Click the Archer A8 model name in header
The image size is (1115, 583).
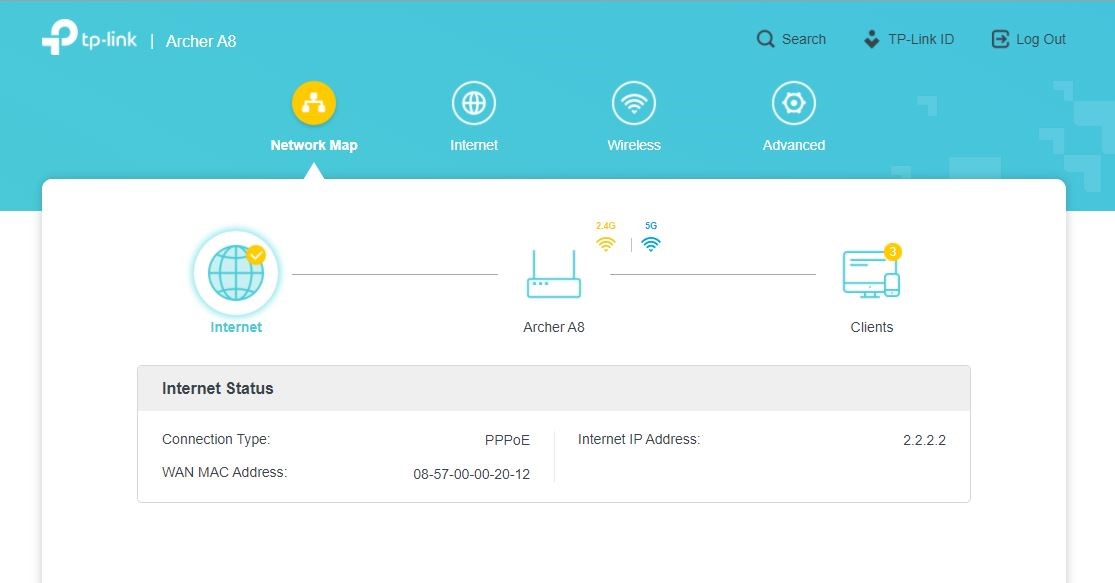(x=201, y=41)
